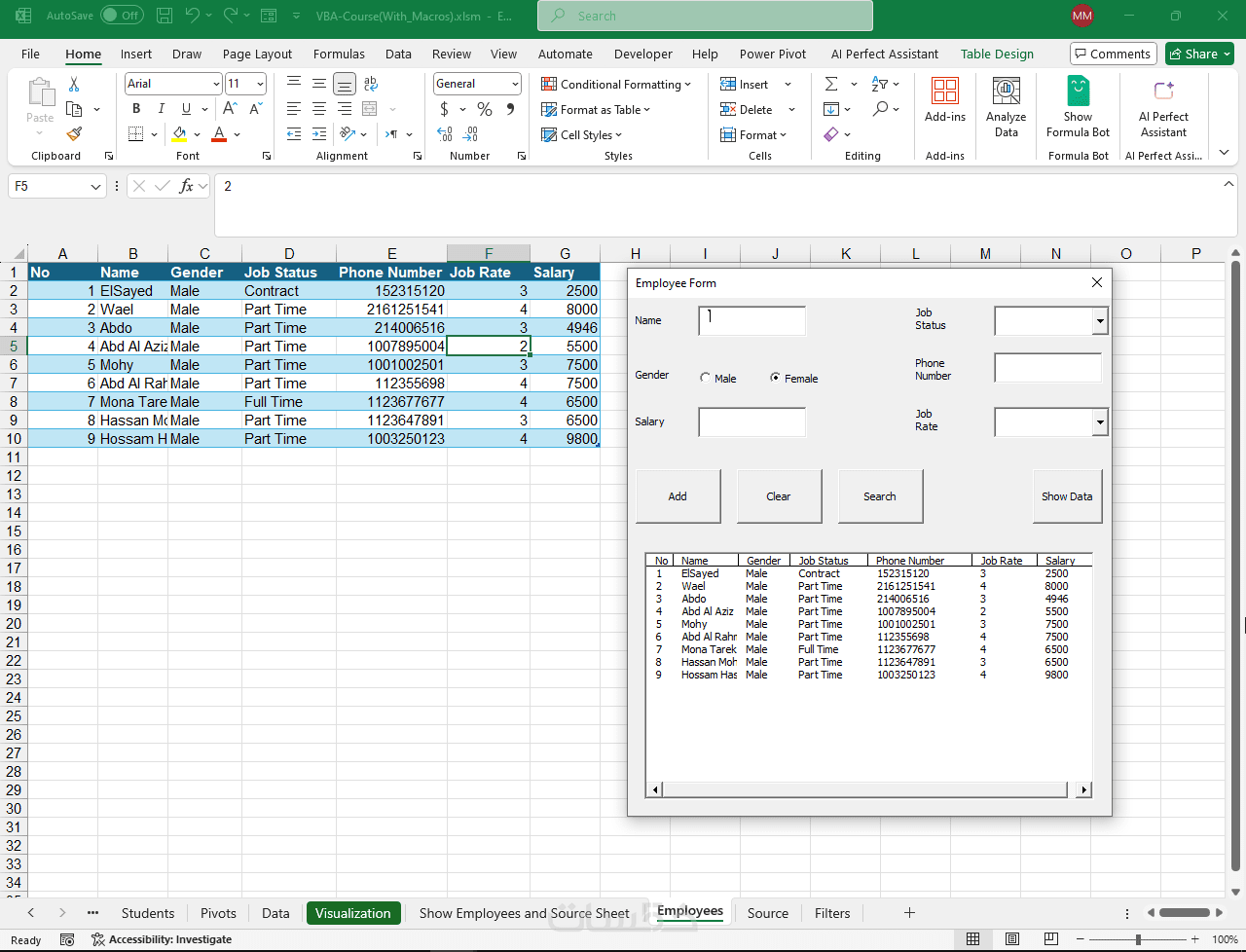1246x952 pixels.
Task: Switch to Page Layout view in status bar
Action: tap(1012, 939)
